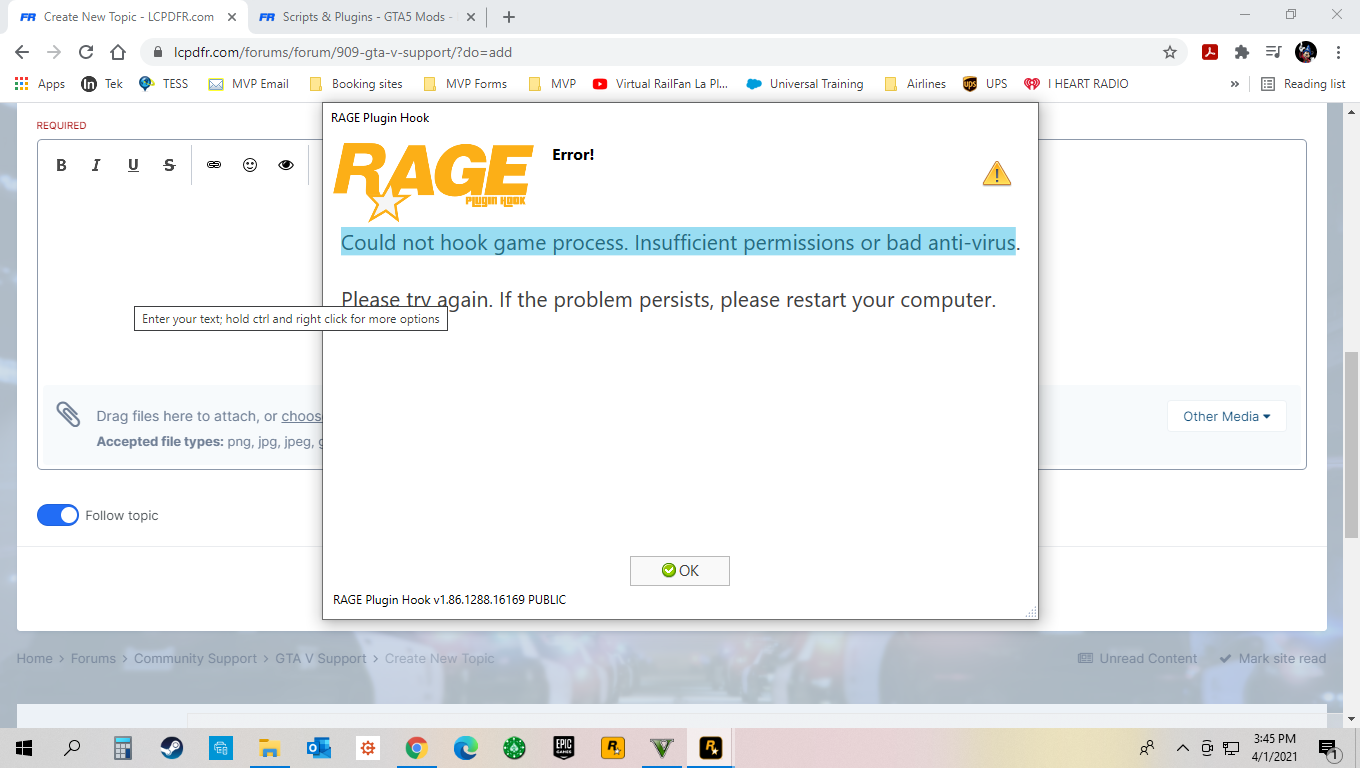Image resolution: width=1360 pixels, height=768 pixels.
Task: Toggle bold formatting in the editor
Action: (x=61, y=165)
